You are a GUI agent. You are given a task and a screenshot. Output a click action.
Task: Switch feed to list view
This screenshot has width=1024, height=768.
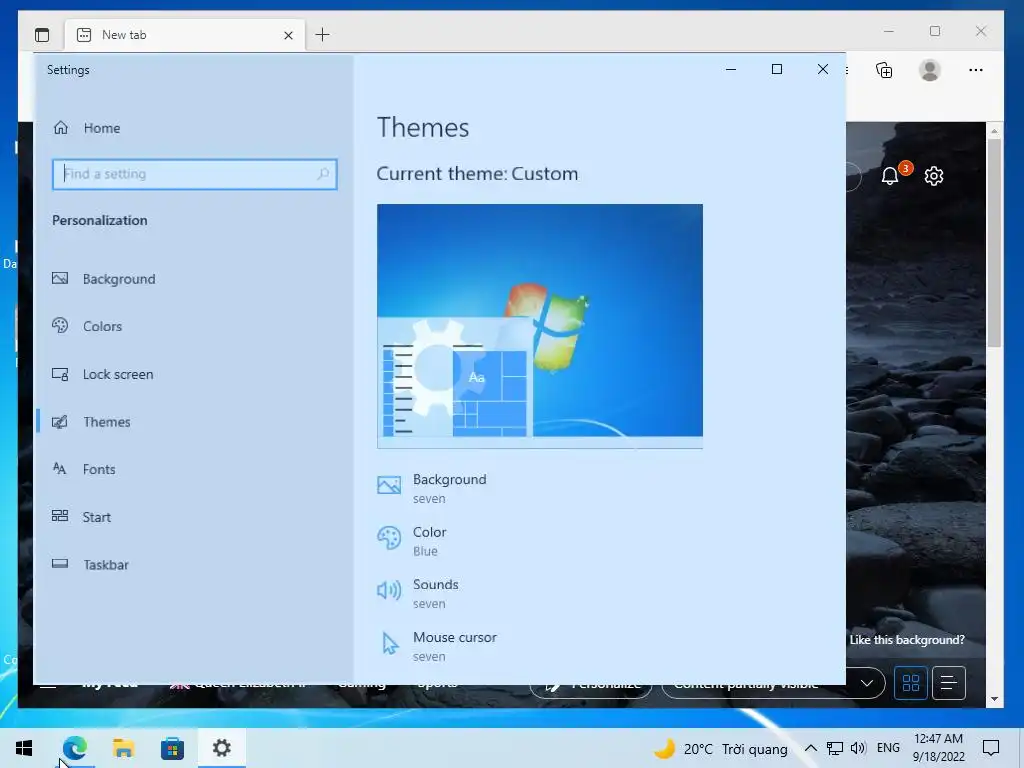pos(949,683)
